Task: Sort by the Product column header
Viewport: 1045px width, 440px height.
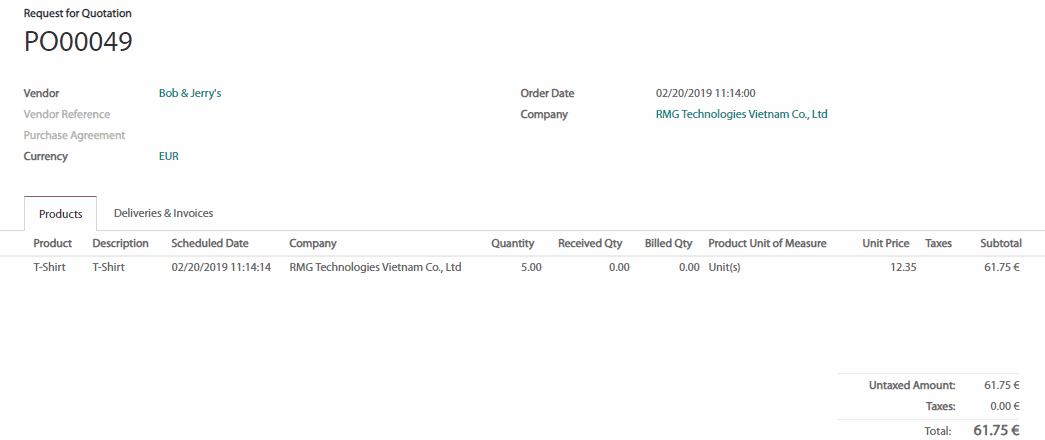Action: [52, 243]
